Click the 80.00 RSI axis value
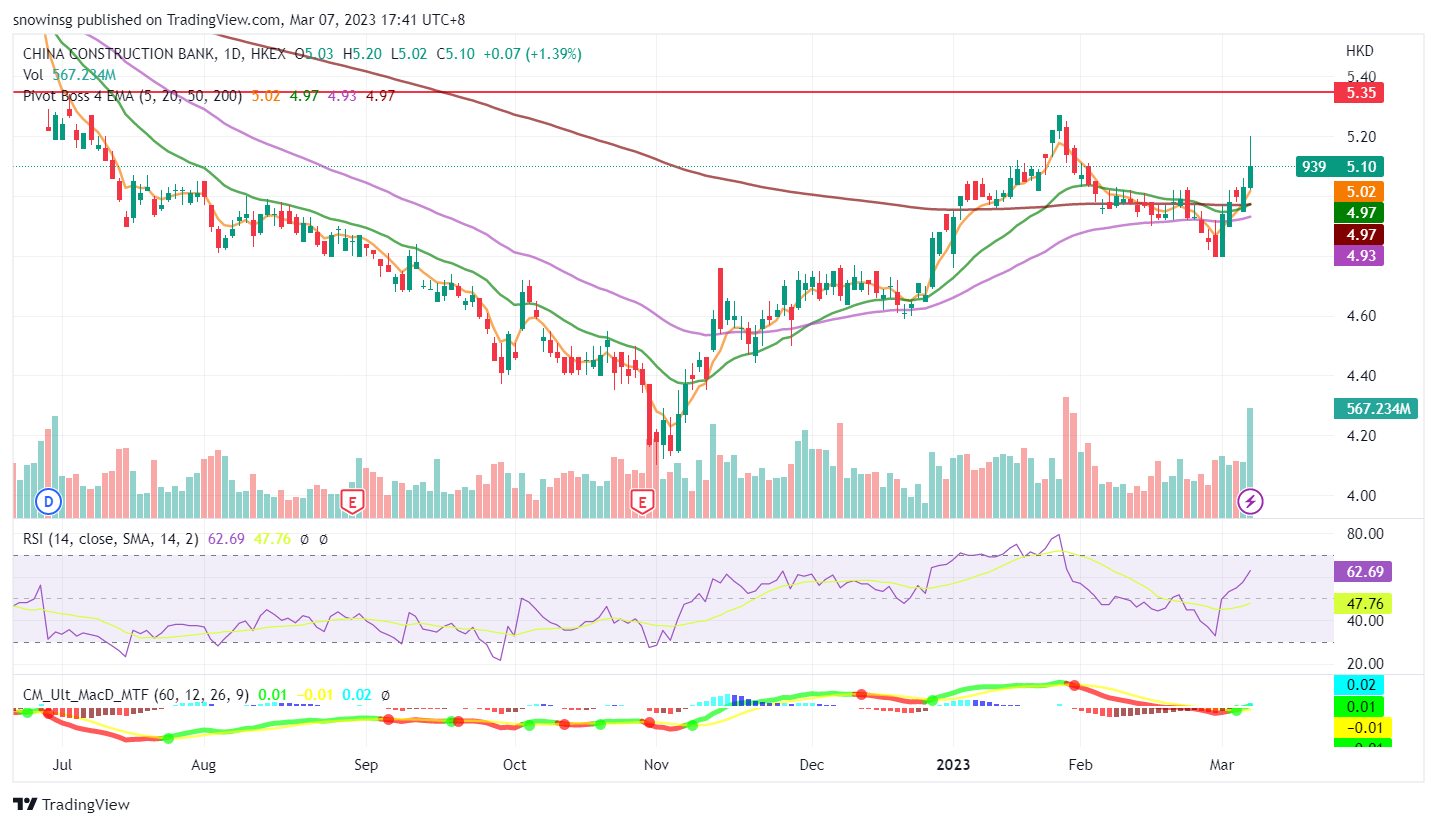The width and height of the screenshot is (1437, 826). tap(1364, 534)
